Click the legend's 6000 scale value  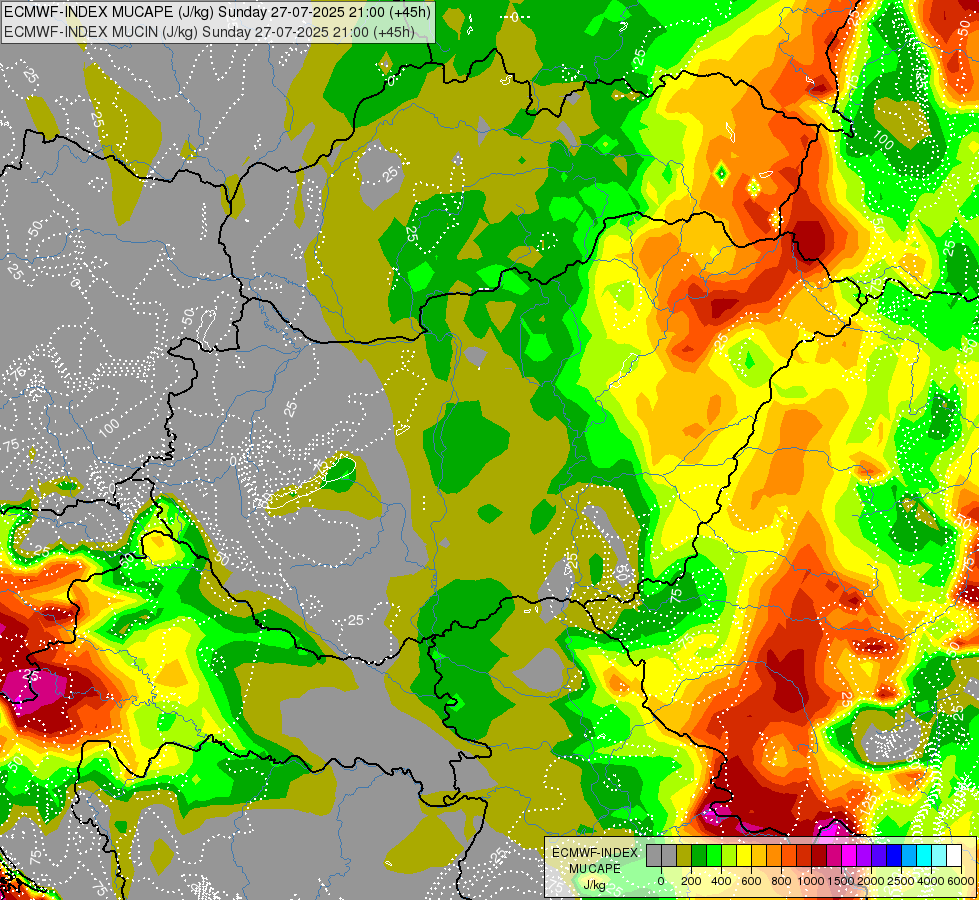pyautogui.click(x=961, y=881)
